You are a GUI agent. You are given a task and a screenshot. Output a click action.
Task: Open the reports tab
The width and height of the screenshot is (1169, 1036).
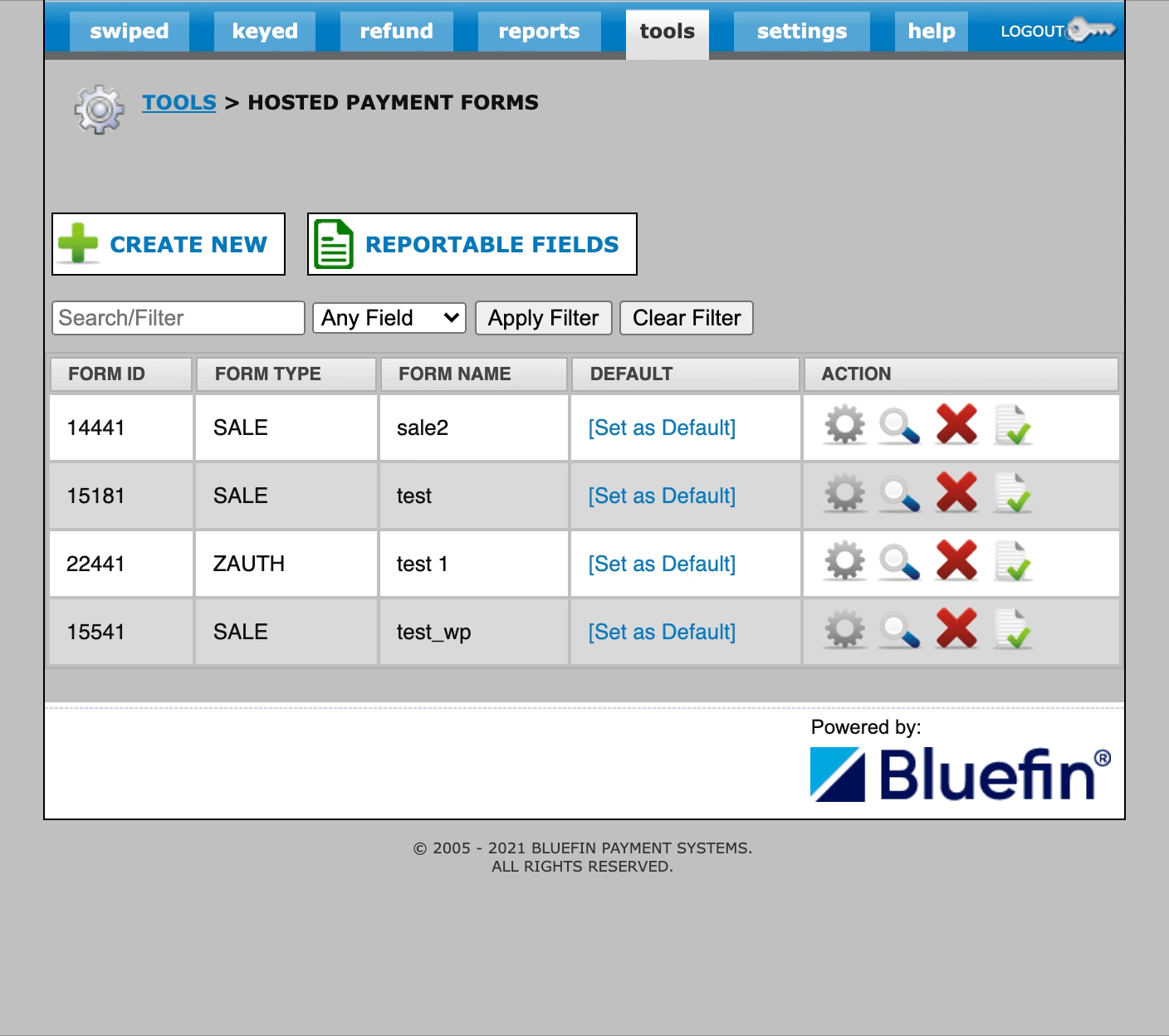[539, 32]
